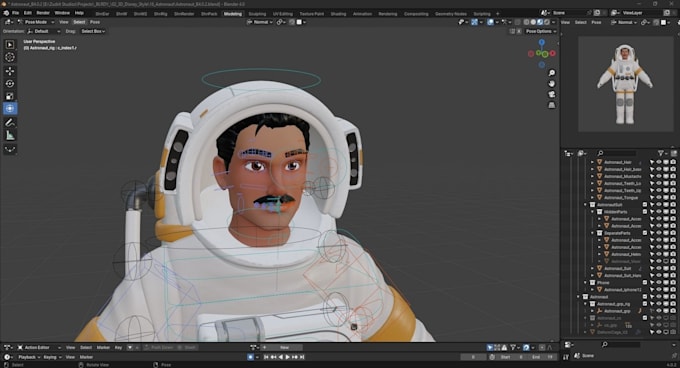Switch to the Sculpting workspace tab

pos(257,14)
